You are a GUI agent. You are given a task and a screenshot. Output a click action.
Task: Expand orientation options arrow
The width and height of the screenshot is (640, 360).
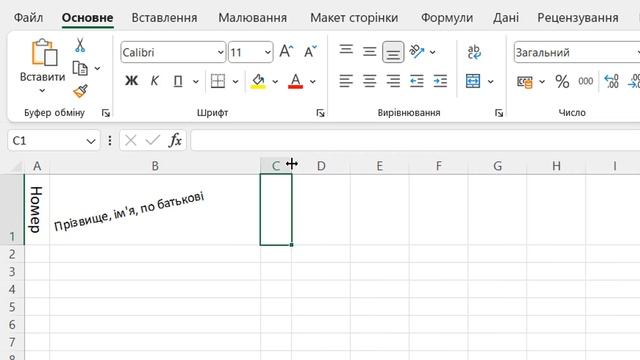[x=432, y=52]
